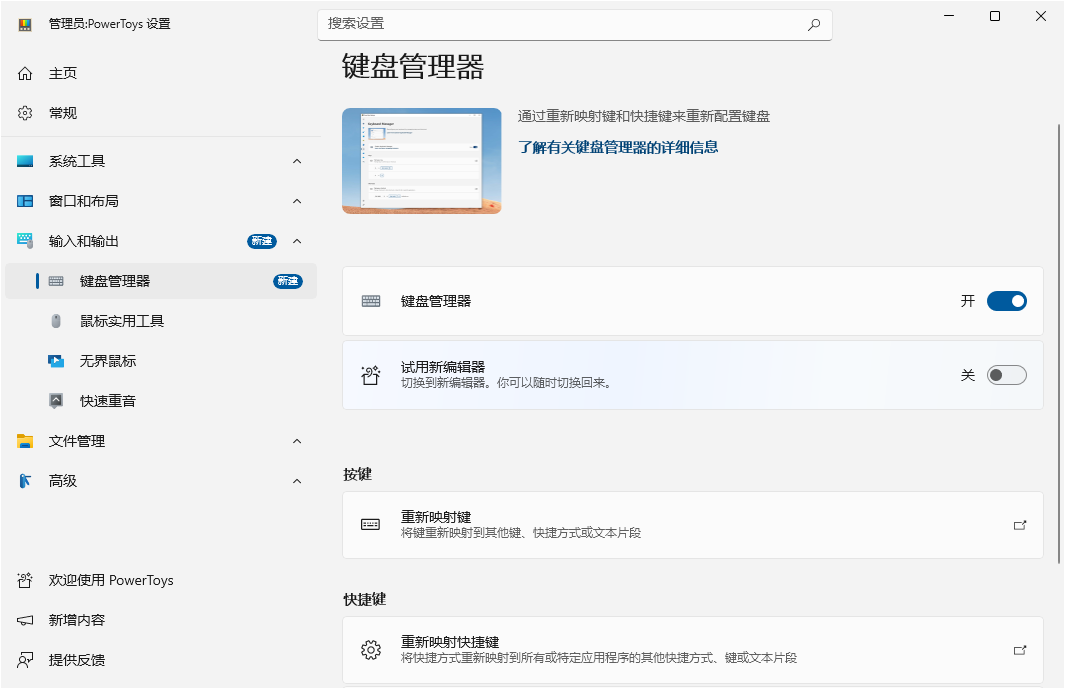
Task: Expand the 系统工具 category
Action: [x=296, y=161]
